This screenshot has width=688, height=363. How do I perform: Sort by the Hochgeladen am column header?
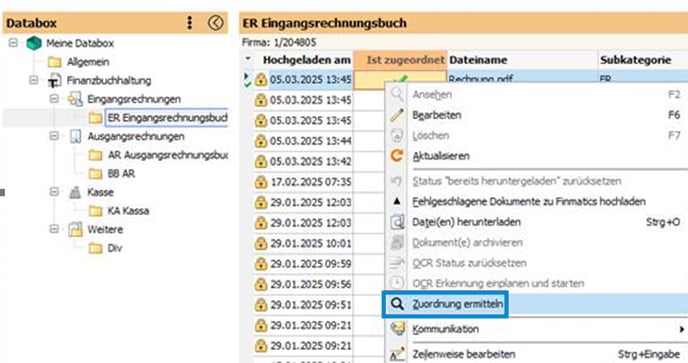click(x=307, y=60)
